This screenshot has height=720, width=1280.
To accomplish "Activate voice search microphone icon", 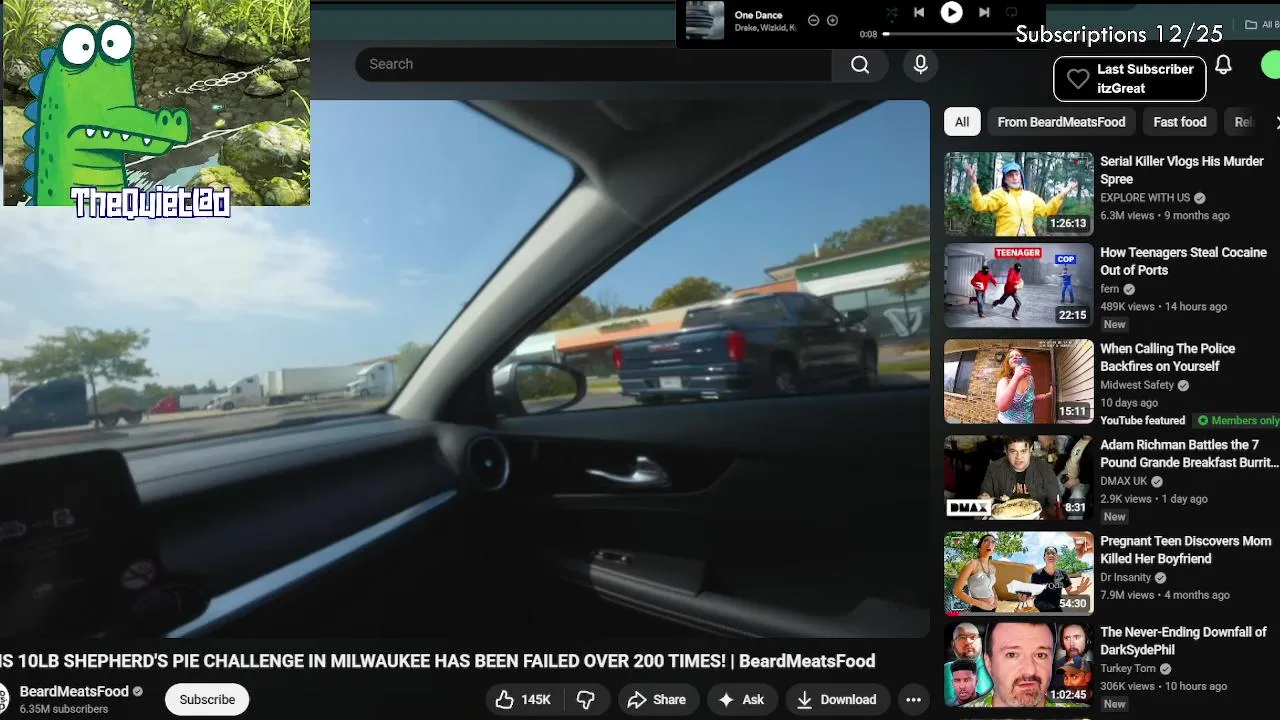I will point(920,64).
